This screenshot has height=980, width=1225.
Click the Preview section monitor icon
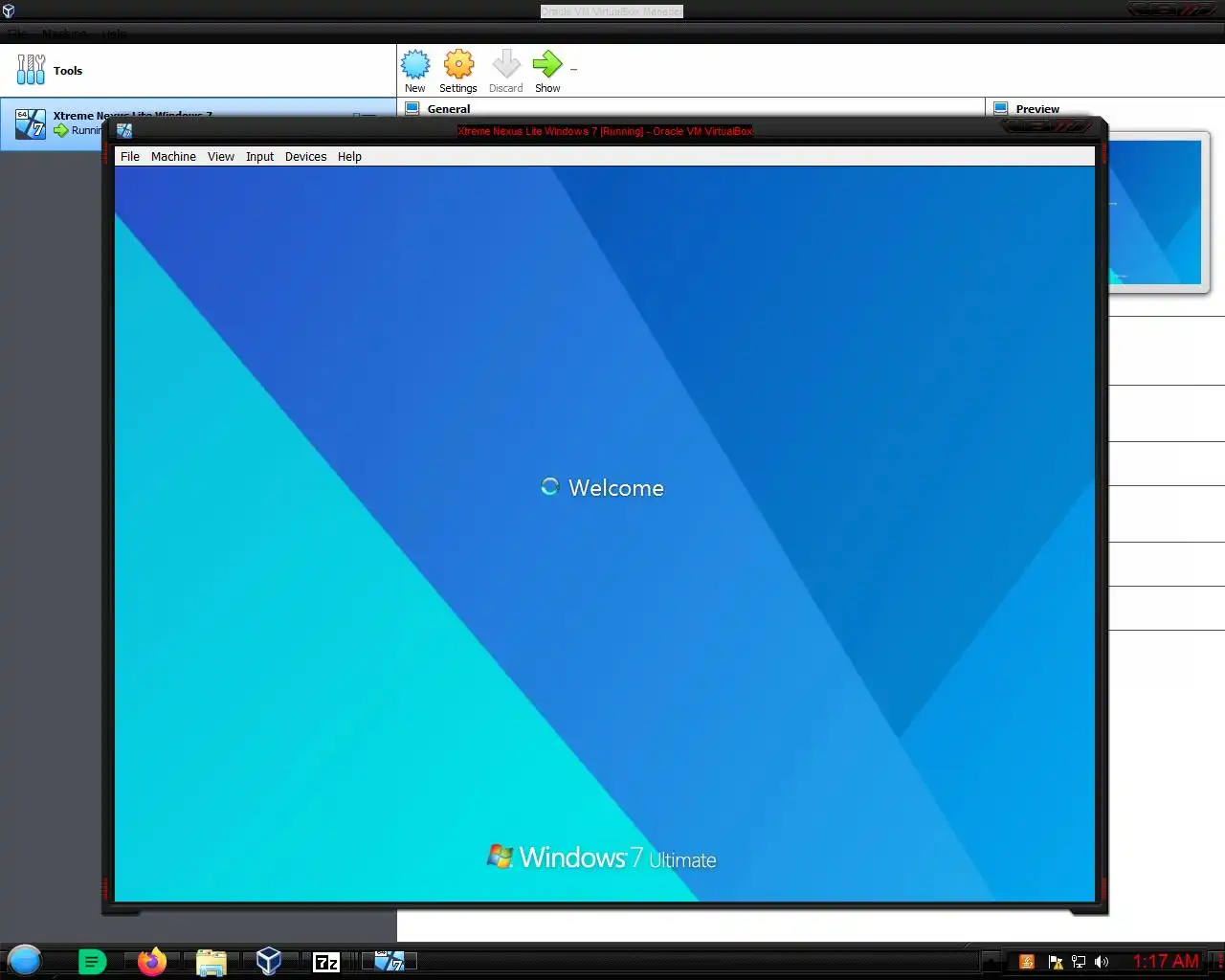(1001, 108)
